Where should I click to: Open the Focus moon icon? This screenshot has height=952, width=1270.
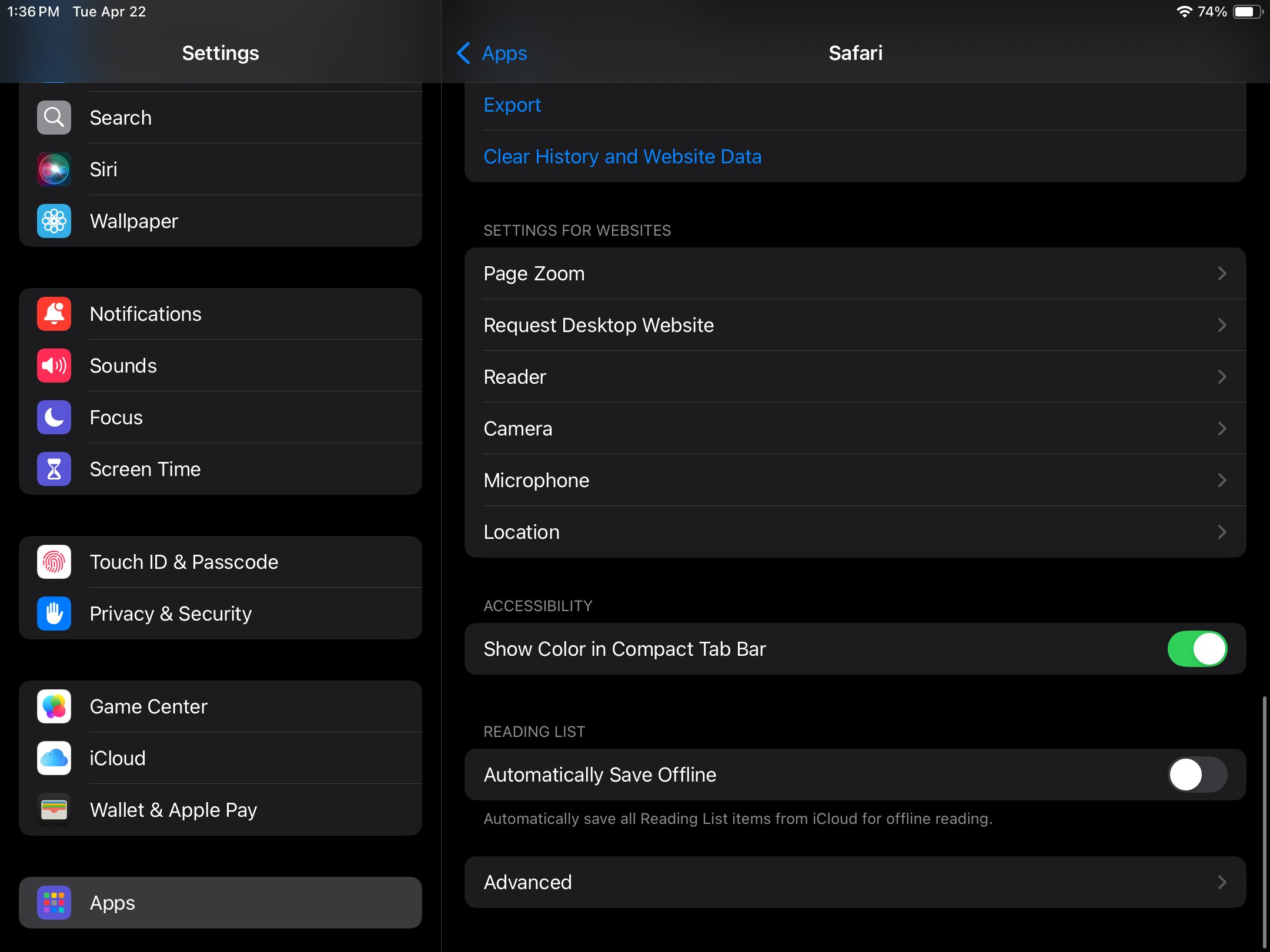point(54,417)
